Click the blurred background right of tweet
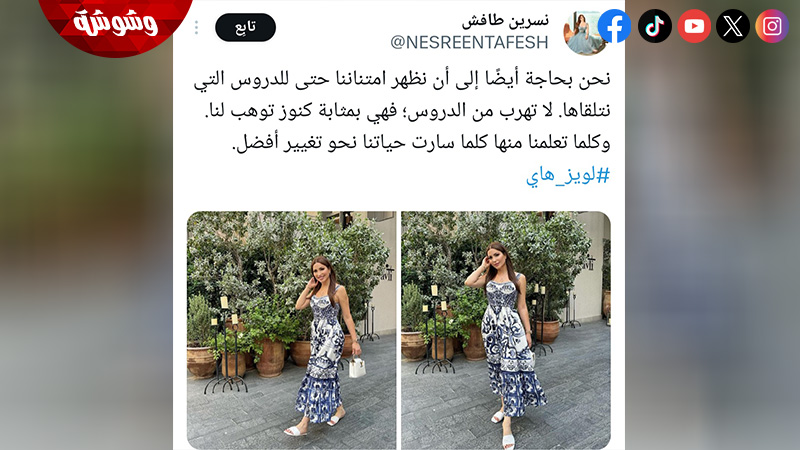 tap(712, 255)
